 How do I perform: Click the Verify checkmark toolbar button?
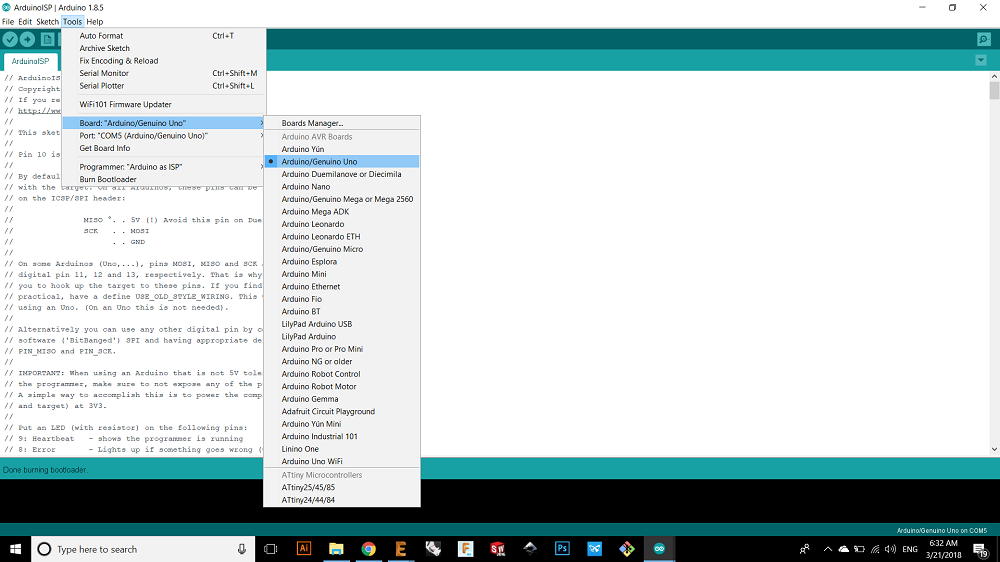coord(10,40)
